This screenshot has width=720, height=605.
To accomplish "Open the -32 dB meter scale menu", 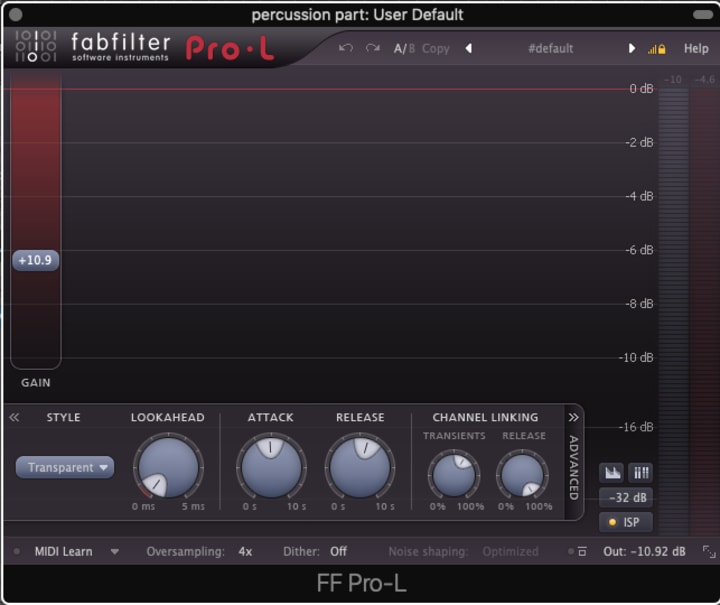I will pyautogui.click(x=626, y=497).
